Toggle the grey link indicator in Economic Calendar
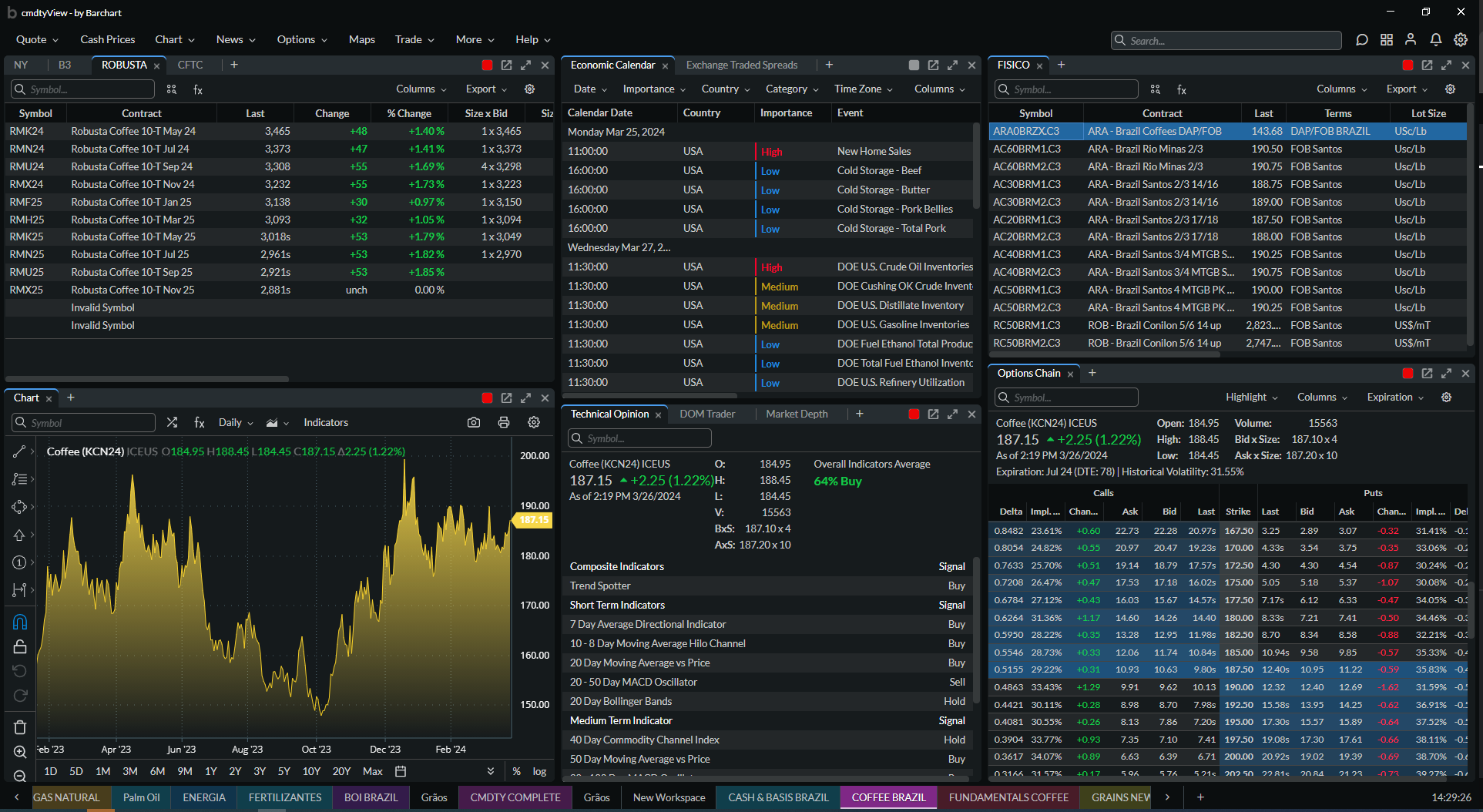This screenshot has height=812, width=1483. [914, 65]
